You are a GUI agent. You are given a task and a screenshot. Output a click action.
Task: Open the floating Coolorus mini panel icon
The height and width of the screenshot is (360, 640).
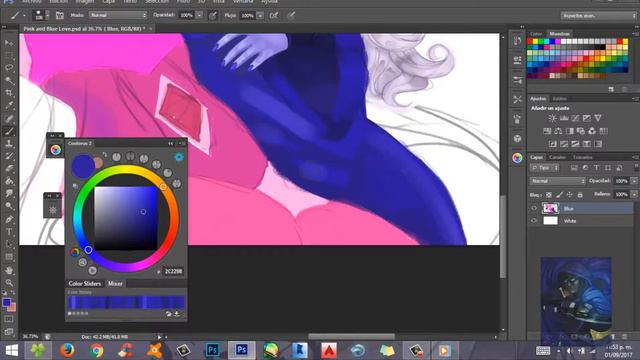[56, 149]
